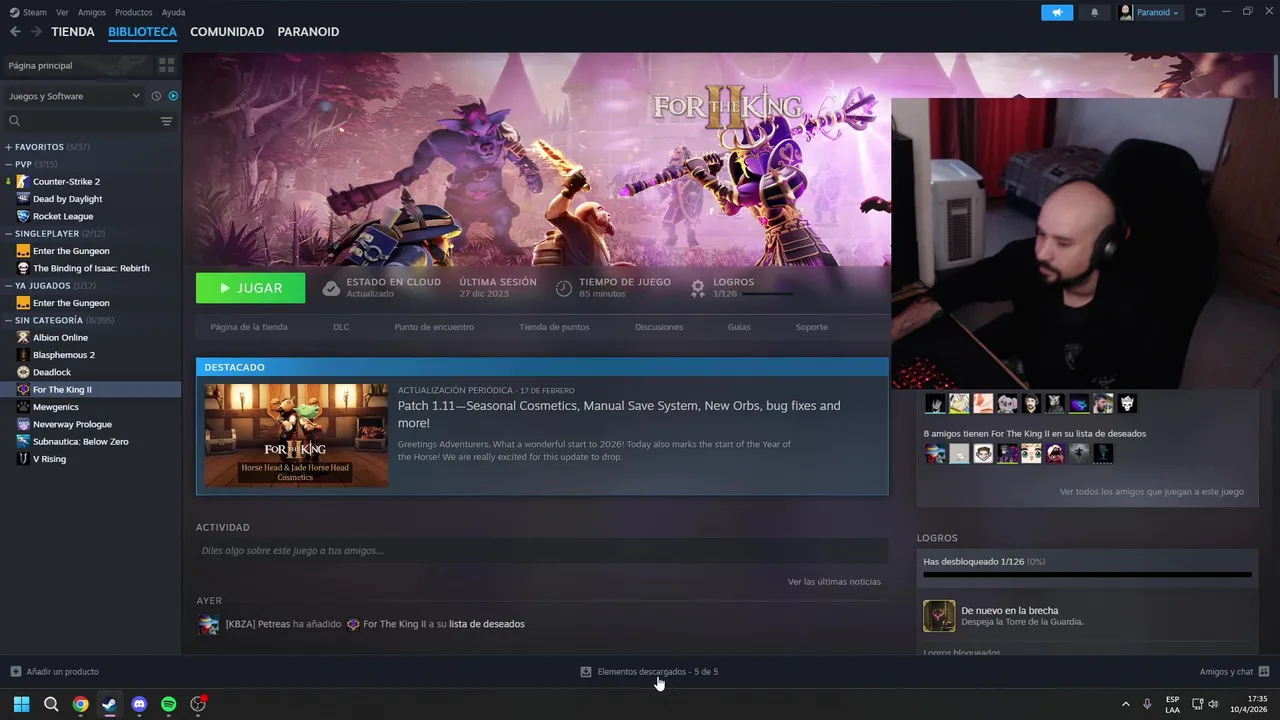Go to the TIENDA section

coord(73,32)
